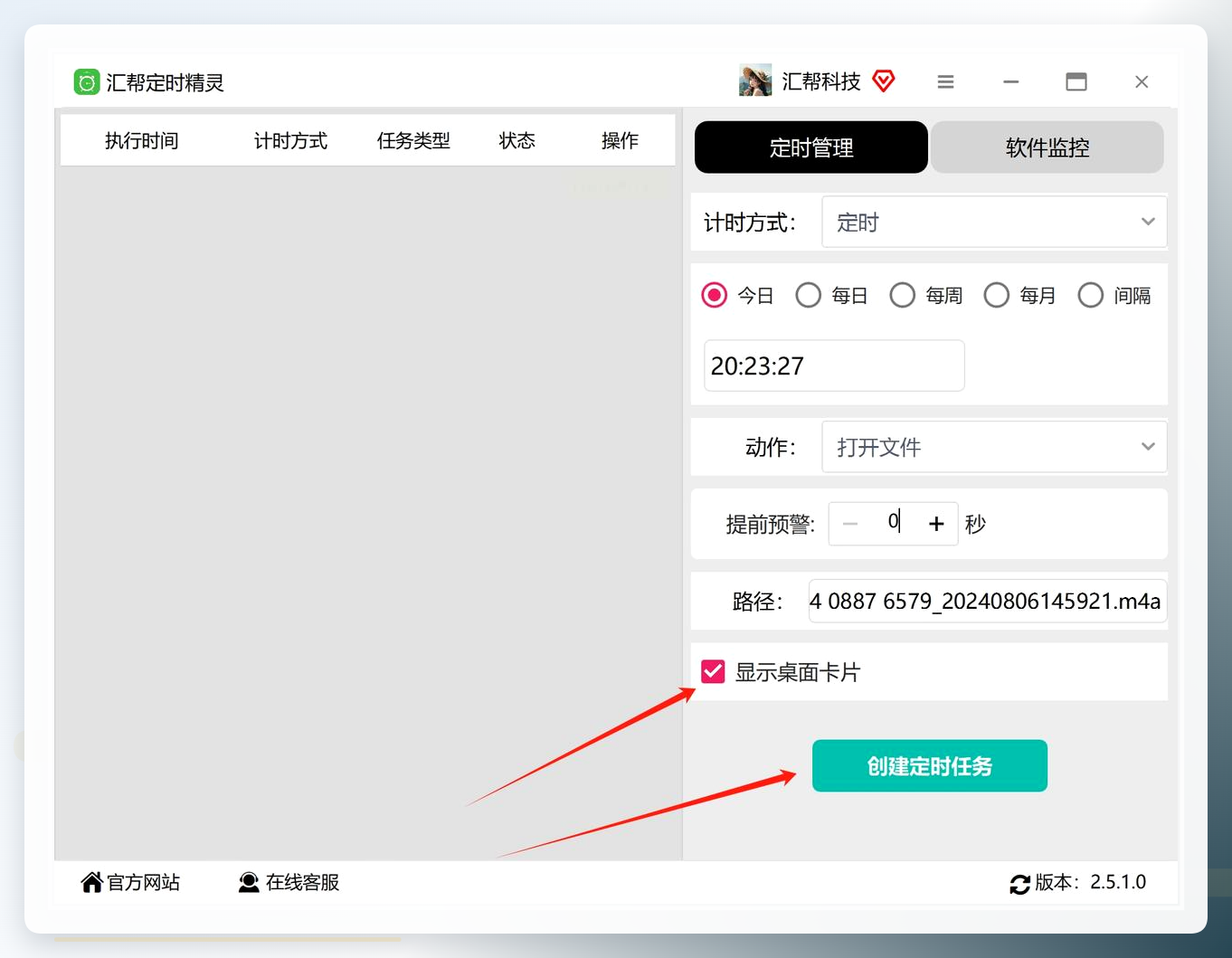This screenshot has width=1232, height=958.
Task: Open the 软件监控 tab
Action: click(x=1047, y=147)
